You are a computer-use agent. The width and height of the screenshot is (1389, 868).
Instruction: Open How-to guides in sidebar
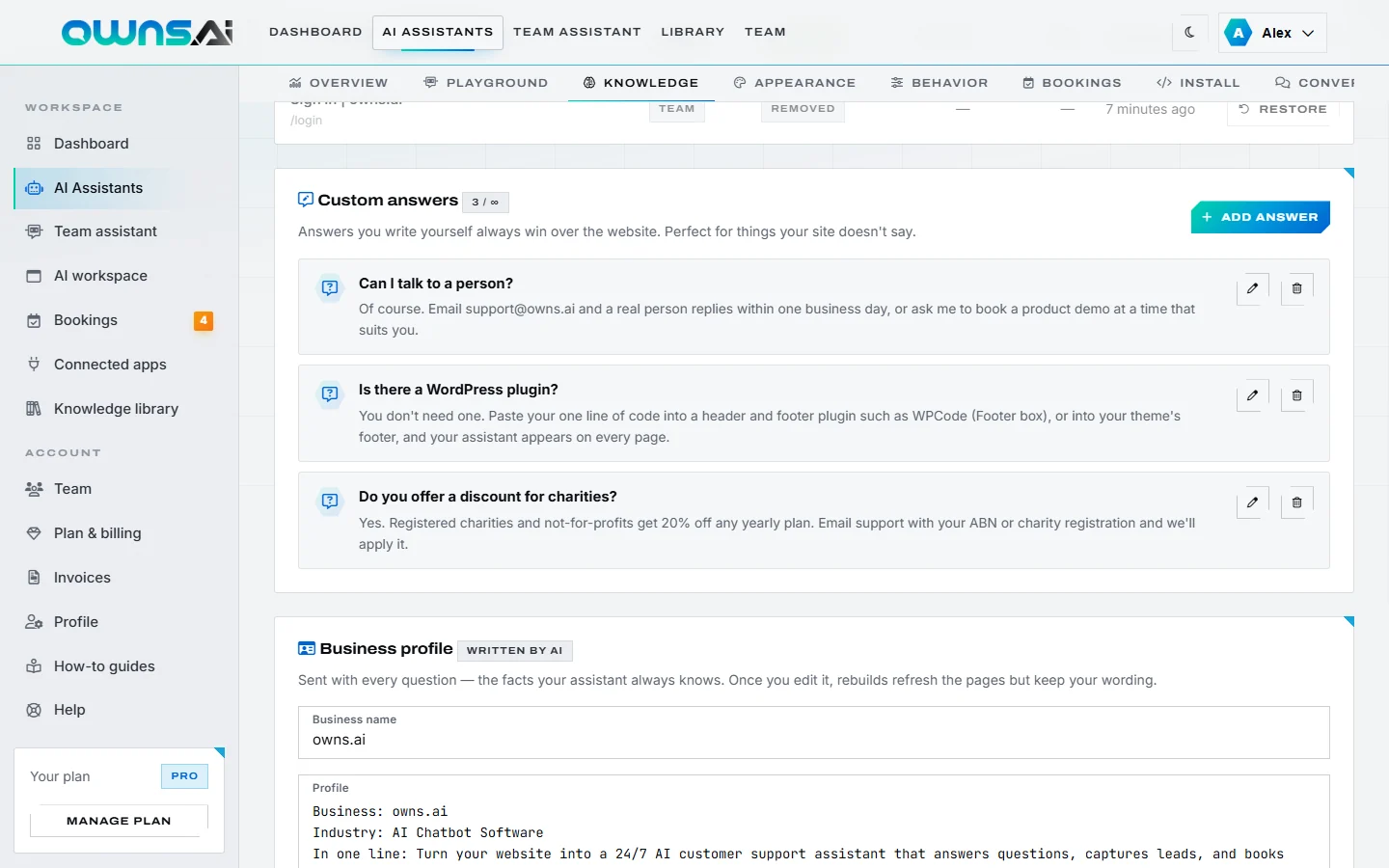pos(119,666)
